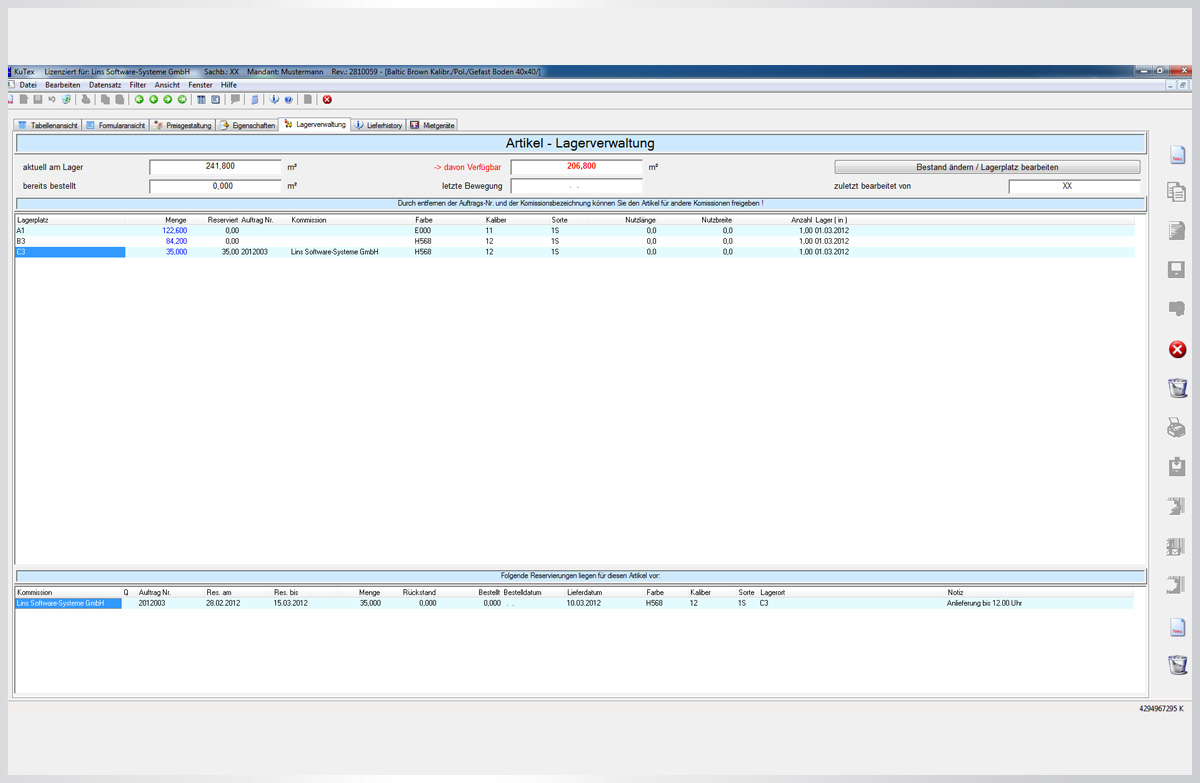This screenshot has width=1200, height=783.
Task: Click the form view icon in toolbar
Action: pos(215,99)
